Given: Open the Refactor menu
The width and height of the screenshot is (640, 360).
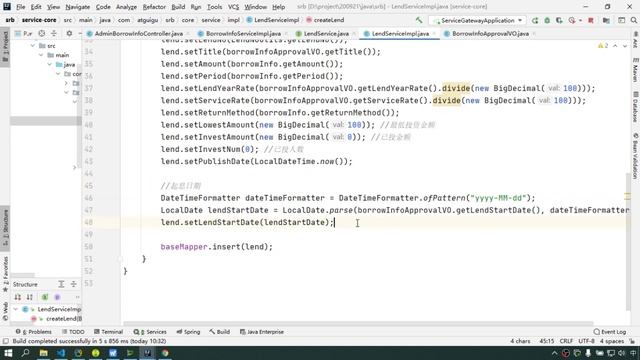Looking at the screenshot, I should coord(154,7).
